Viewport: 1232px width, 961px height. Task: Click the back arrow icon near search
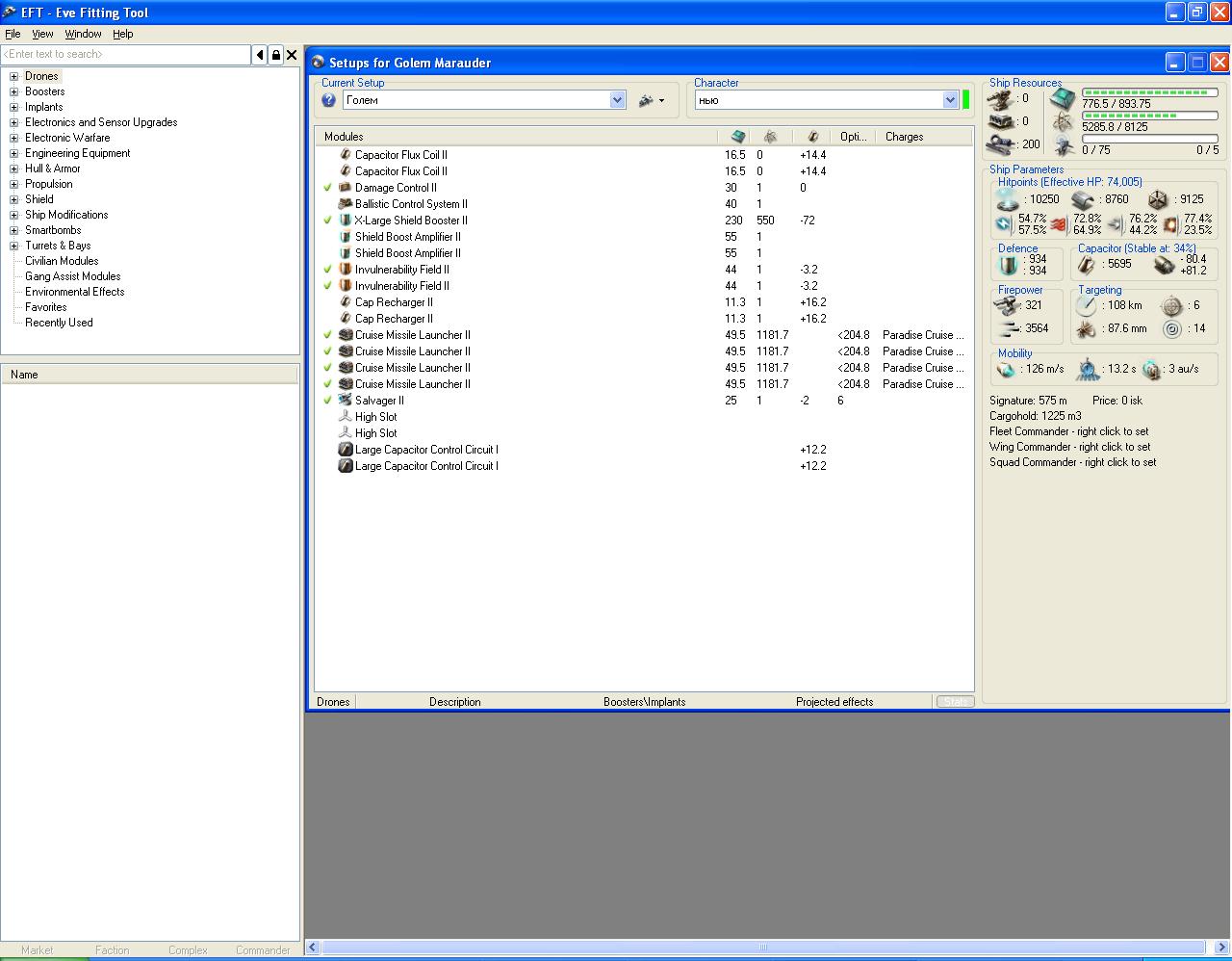click(260, 55)
